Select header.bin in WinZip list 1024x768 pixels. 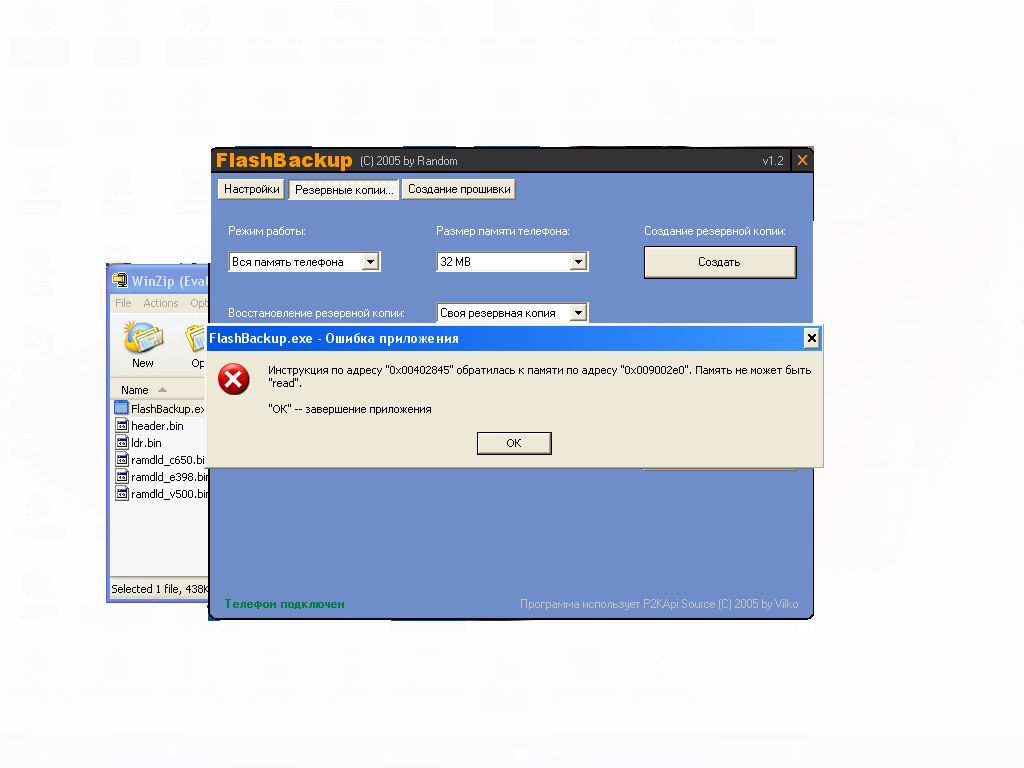tap(157, 426)
